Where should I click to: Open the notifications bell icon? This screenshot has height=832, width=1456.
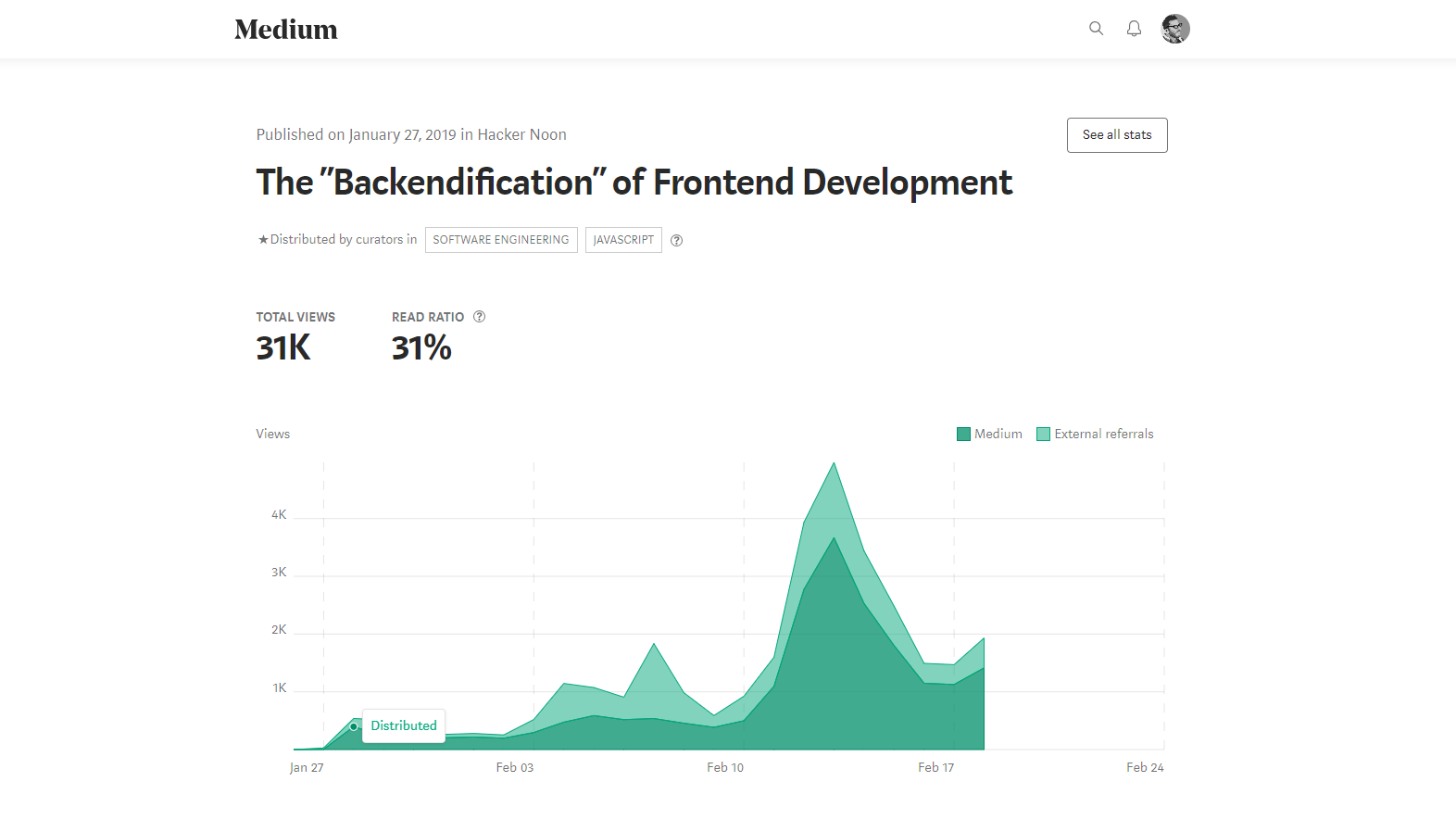1134,29
